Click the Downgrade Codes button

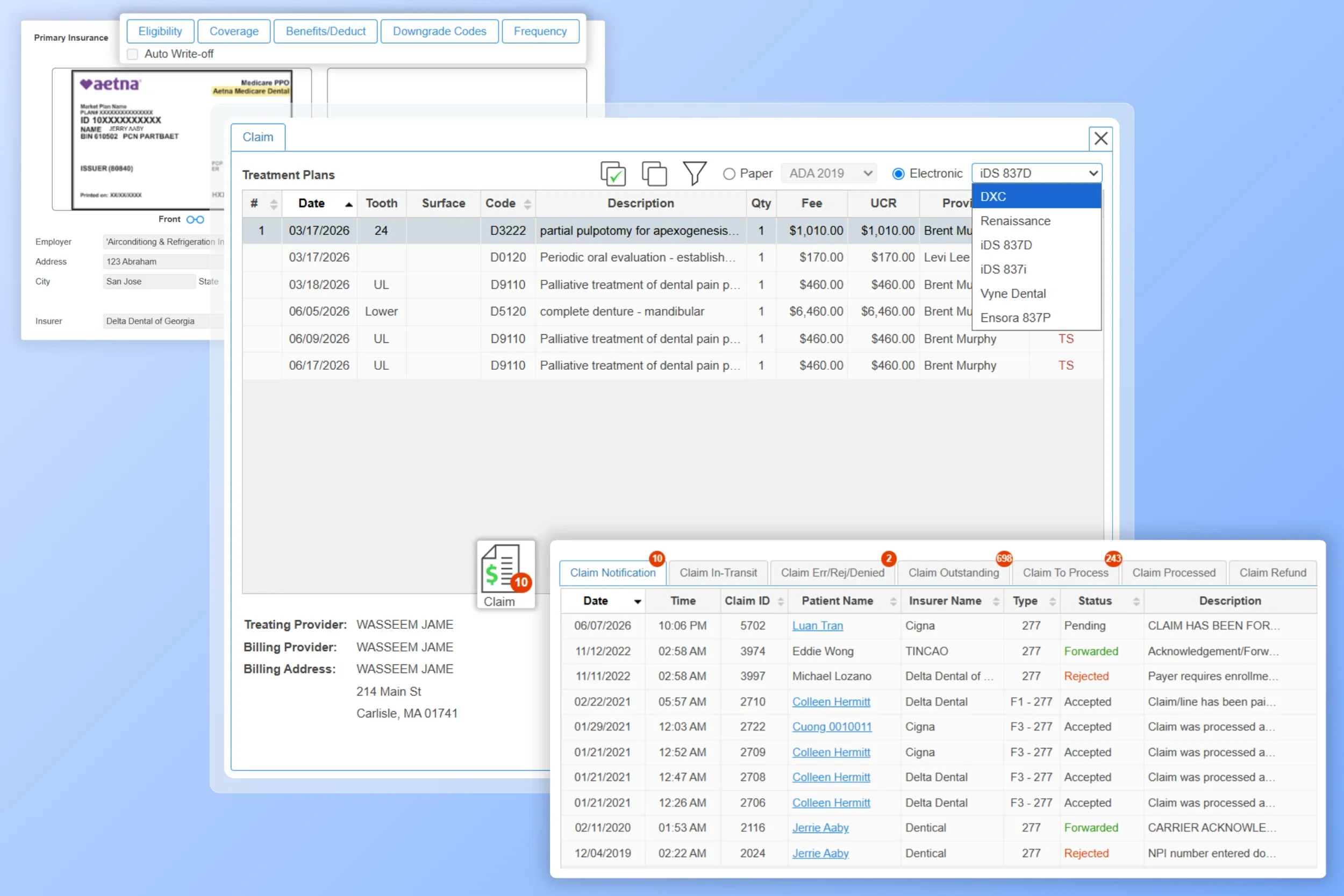click(x=439, y=31)
